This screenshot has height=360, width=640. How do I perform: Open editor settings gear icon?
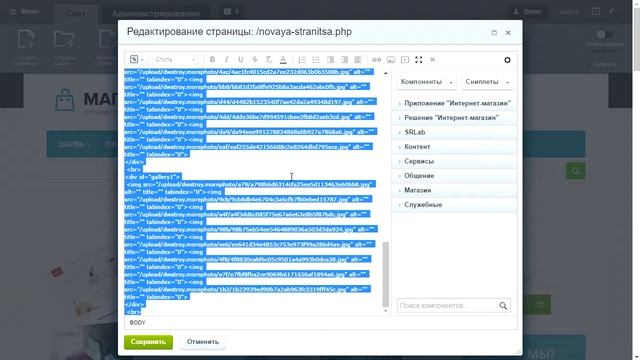507,60
